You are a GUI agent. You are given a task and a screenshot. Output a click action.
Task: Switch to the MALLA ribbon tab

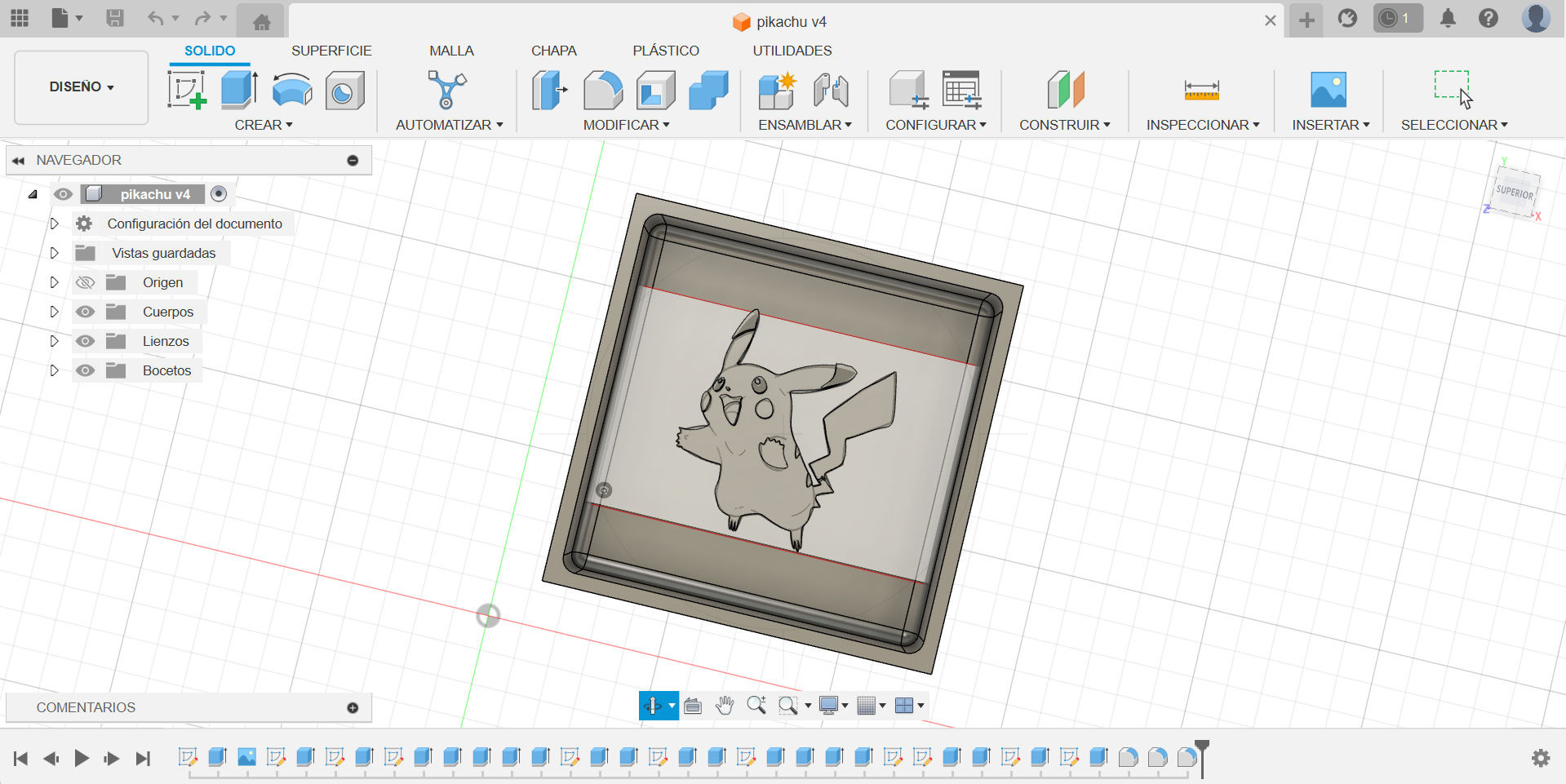pyautogui.click(x=451, y=51)
